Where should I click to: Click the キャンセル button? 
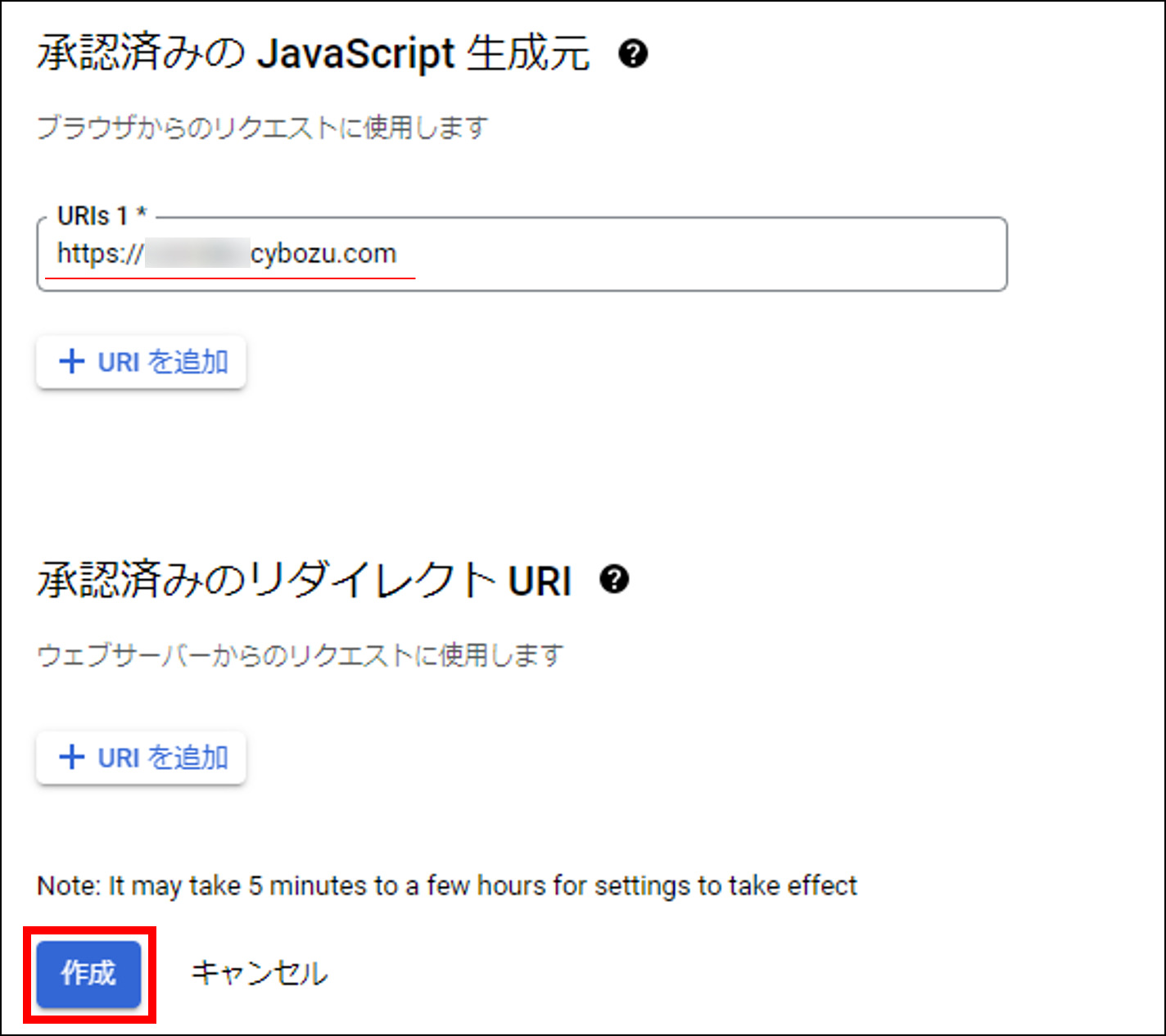(x=259, y=974)
